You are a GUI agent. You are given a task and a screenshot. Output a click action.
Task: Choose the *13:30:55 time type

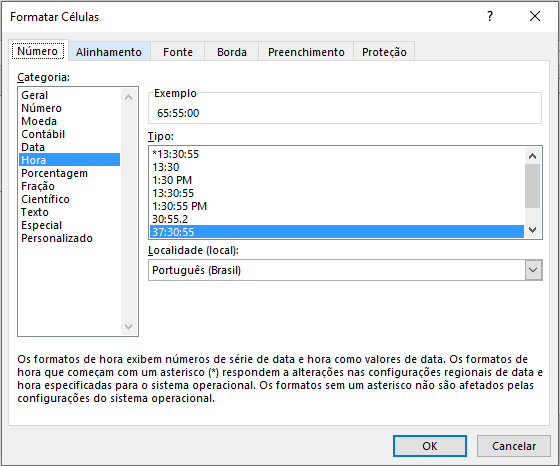[x=337, y=154]
